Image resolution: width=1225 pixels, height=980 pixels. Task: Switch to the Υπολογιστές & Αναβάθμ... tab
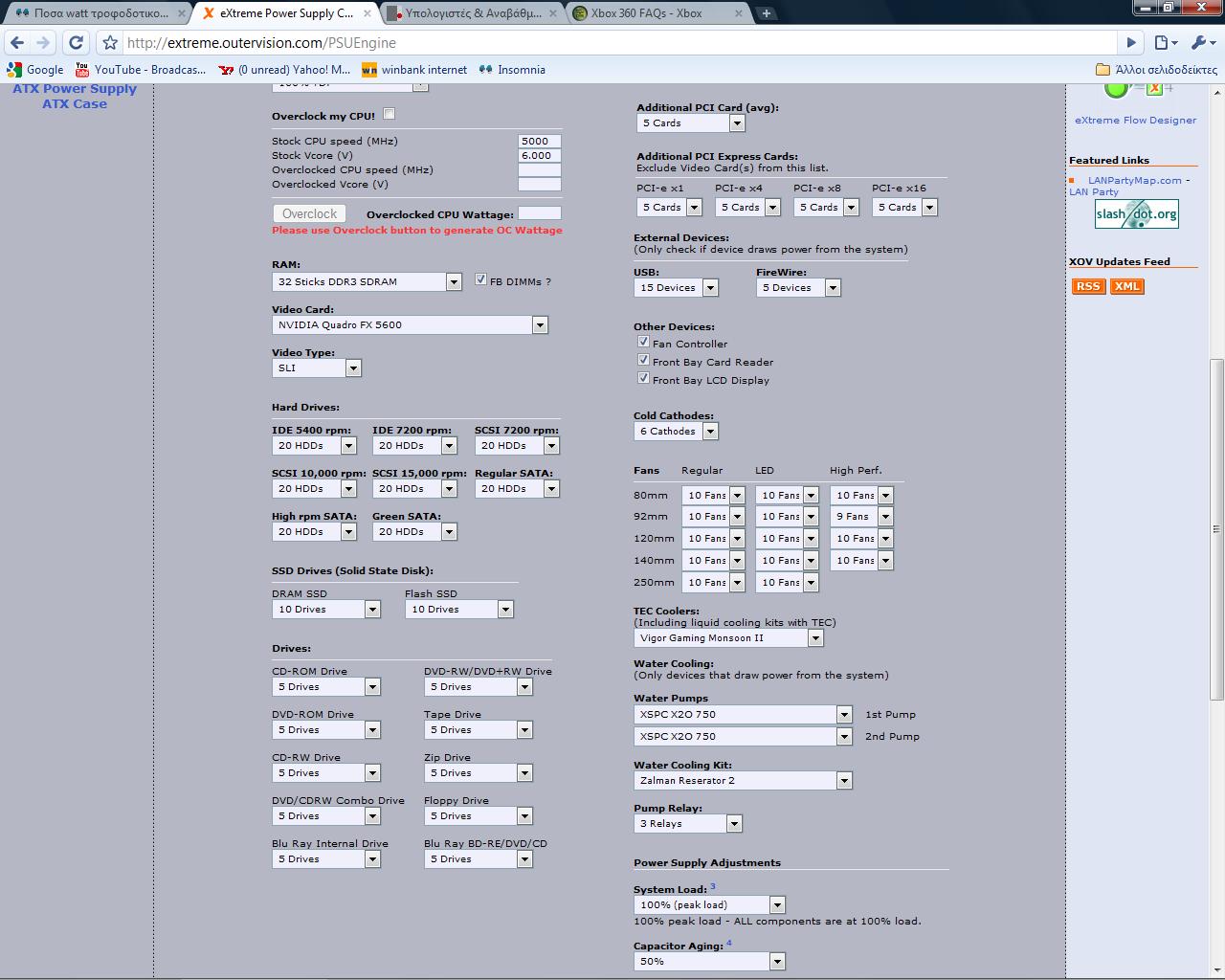pyautogui.click(x=472, y=13)
